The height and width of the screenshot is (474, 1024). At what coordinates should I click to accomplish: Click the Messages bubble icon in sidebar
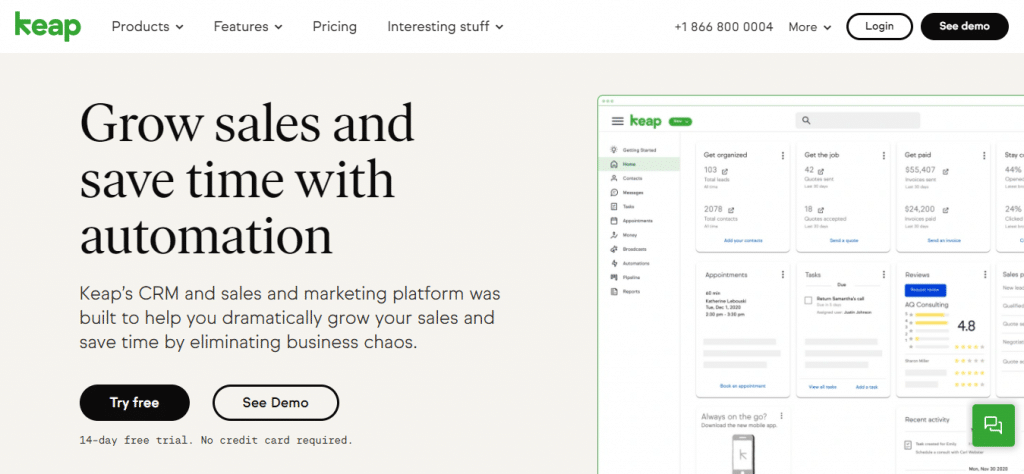pos(613,193)
